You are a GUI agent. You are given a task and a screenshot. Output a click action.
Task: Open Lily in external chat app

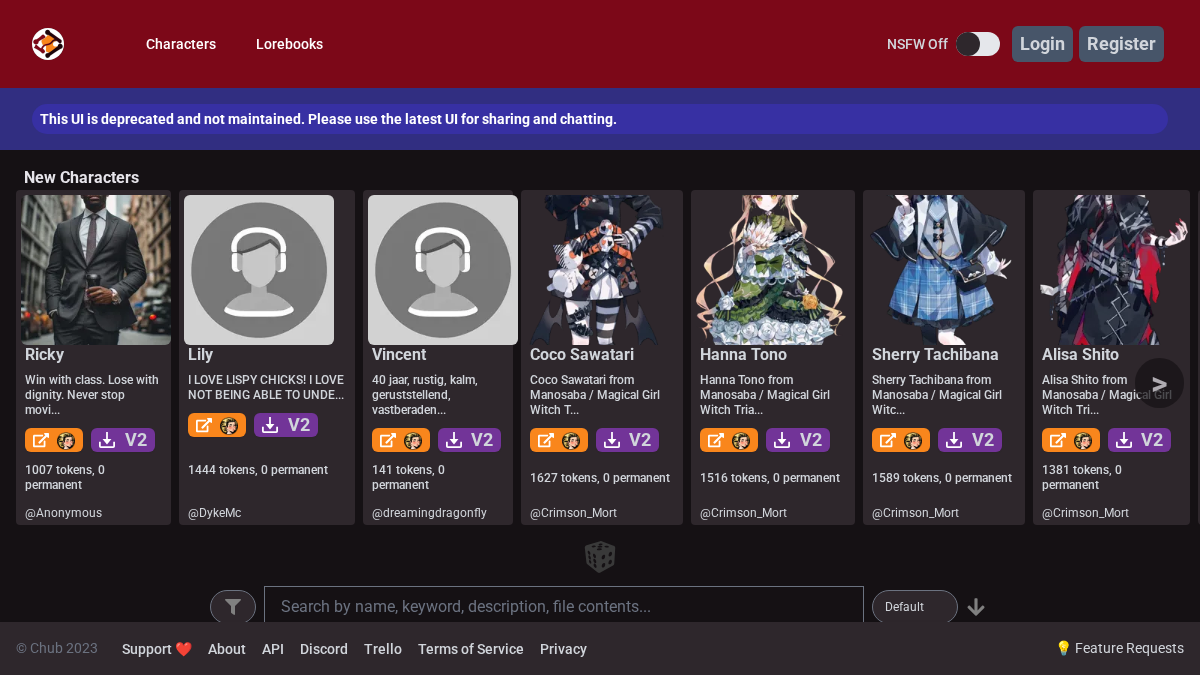[217, 425]
